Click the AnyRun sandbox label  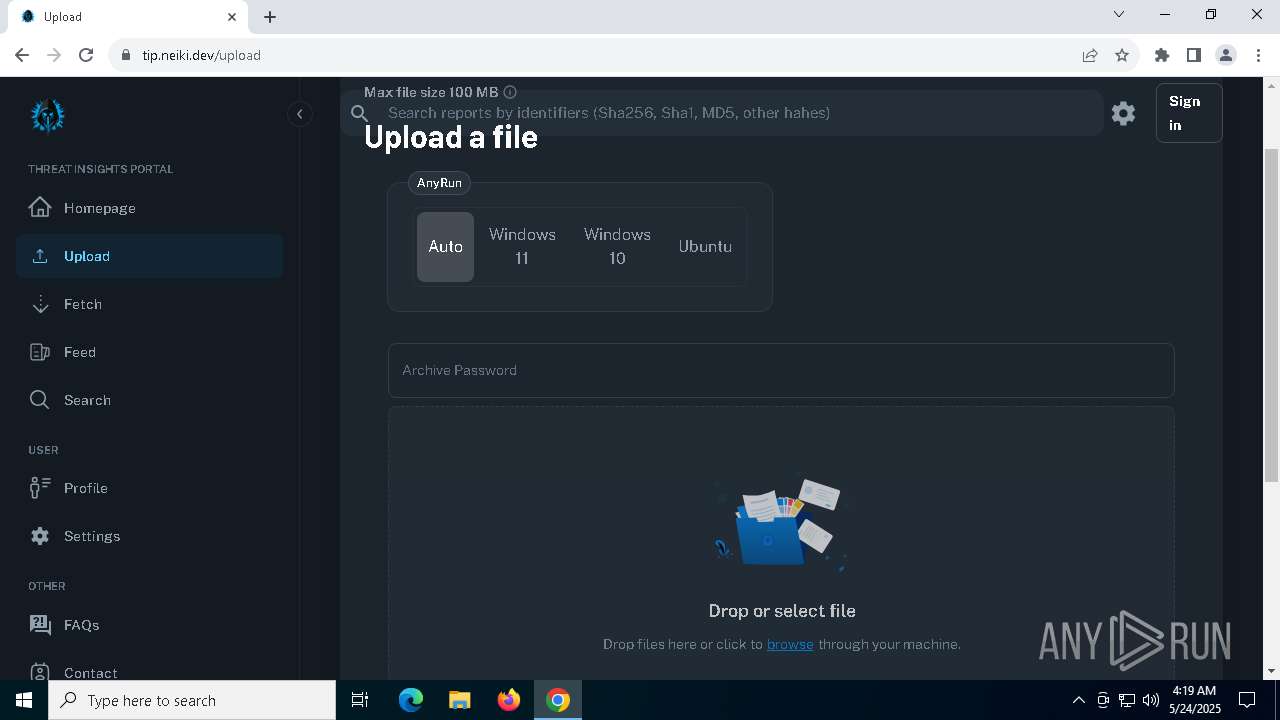click(439, 183)
